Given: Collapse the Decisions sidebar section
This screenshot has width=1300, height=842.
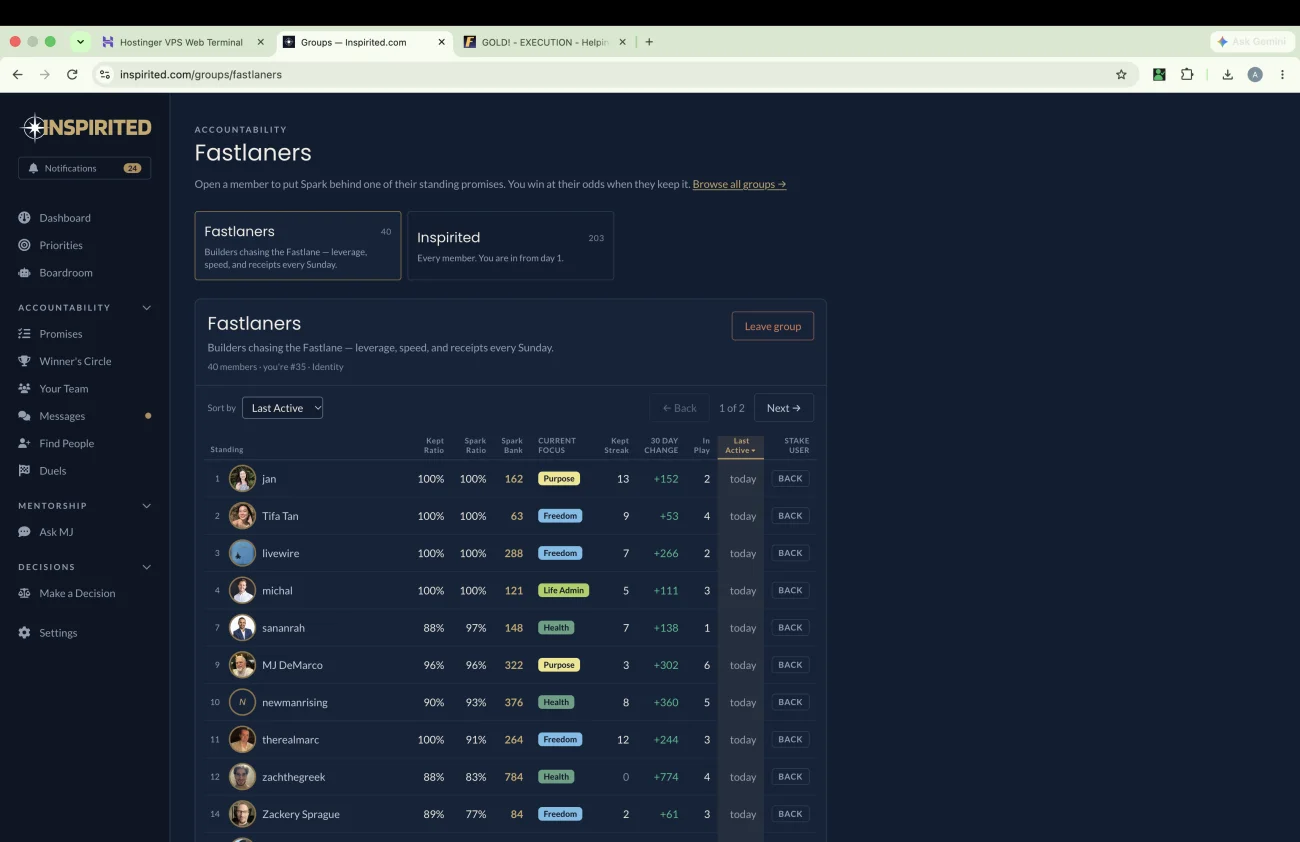Looking at the screenshot, I should click(x=147, y=567).
